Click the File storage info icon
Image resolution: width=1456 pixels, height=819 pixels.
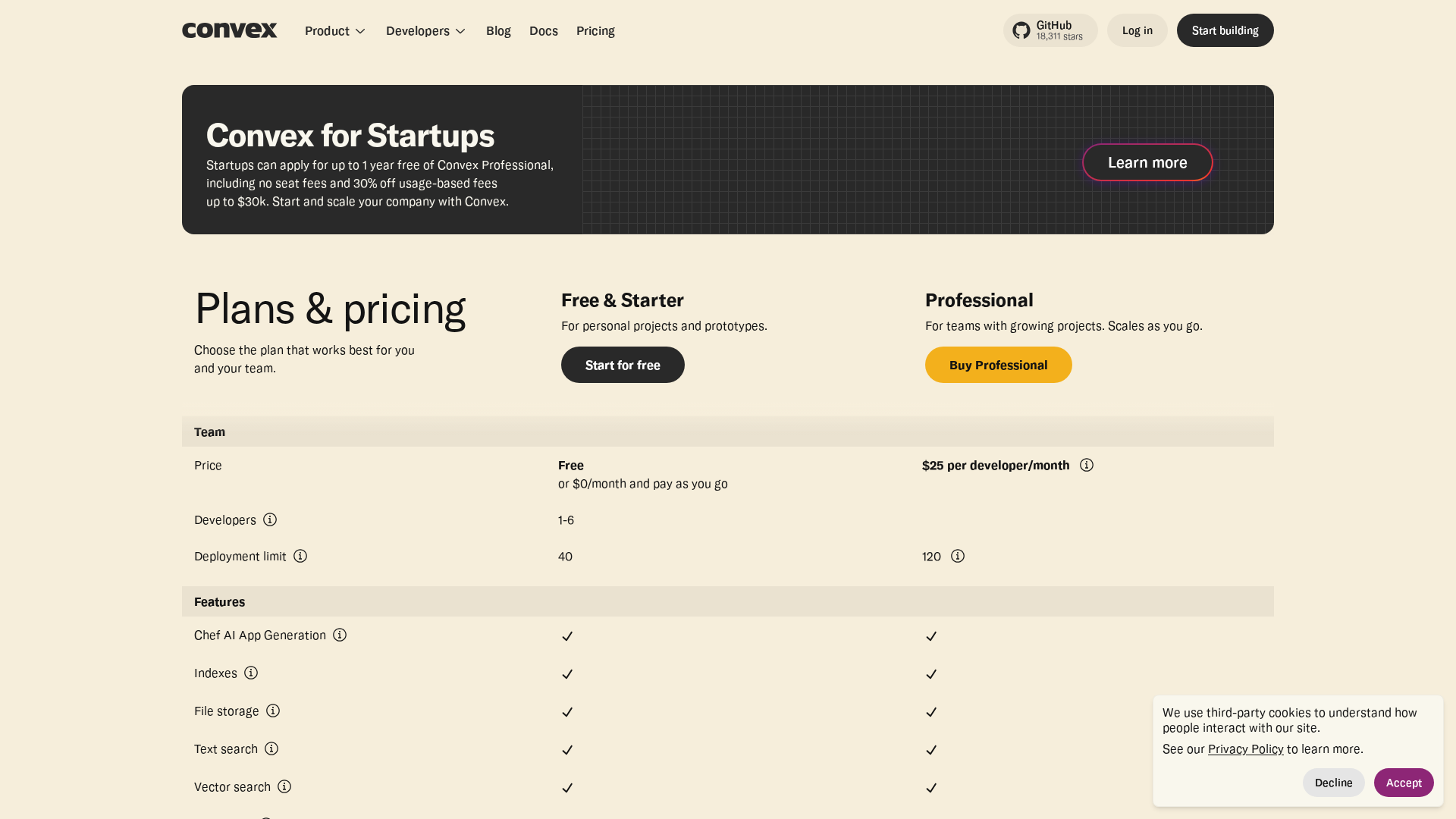coord(273,711)
